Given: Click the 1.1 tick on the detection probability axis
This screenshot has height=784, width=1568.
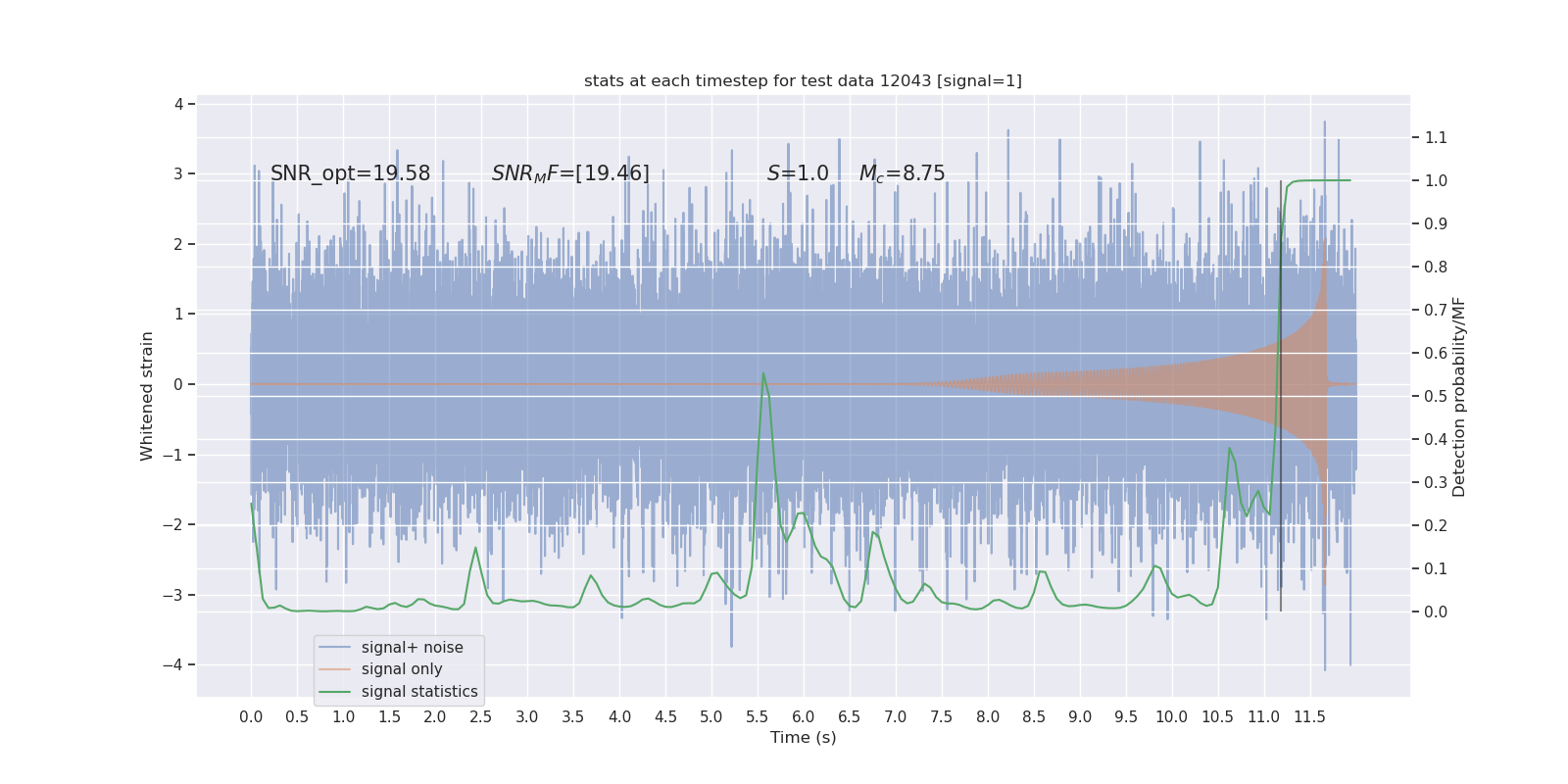Looking at the screenshot, I should [1436, 137].
